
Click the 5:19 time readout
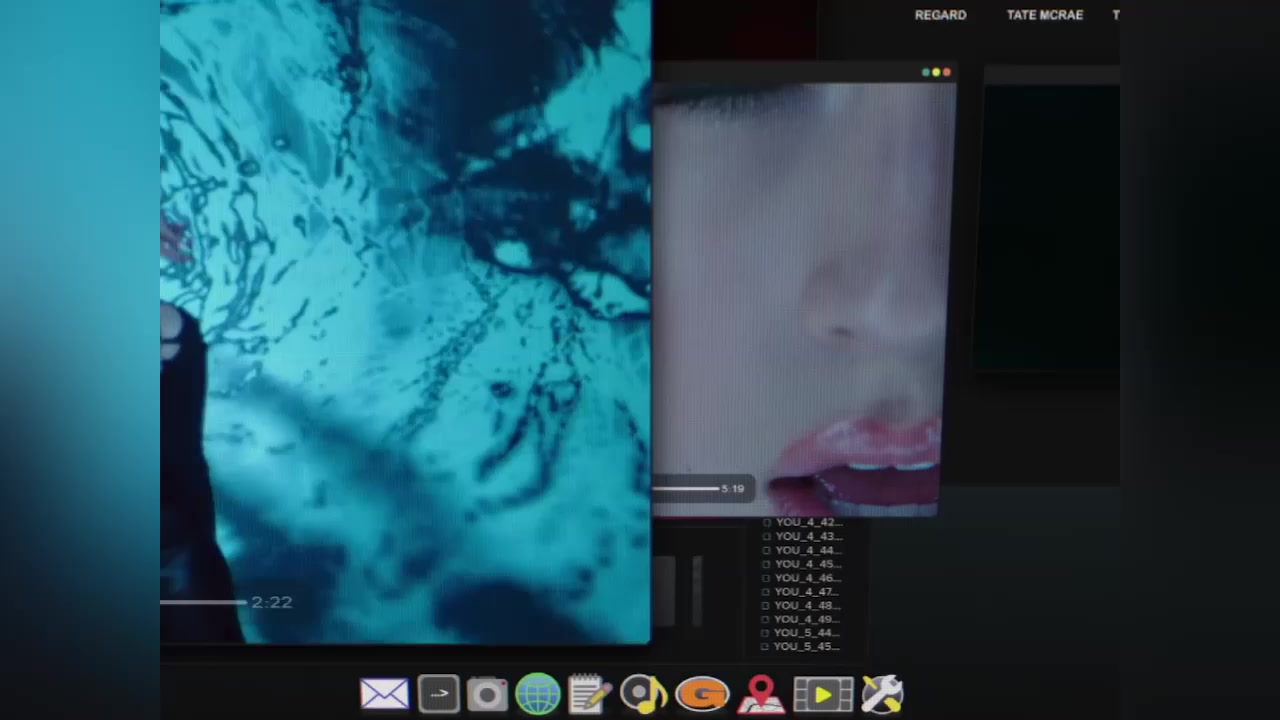[732, 489]
